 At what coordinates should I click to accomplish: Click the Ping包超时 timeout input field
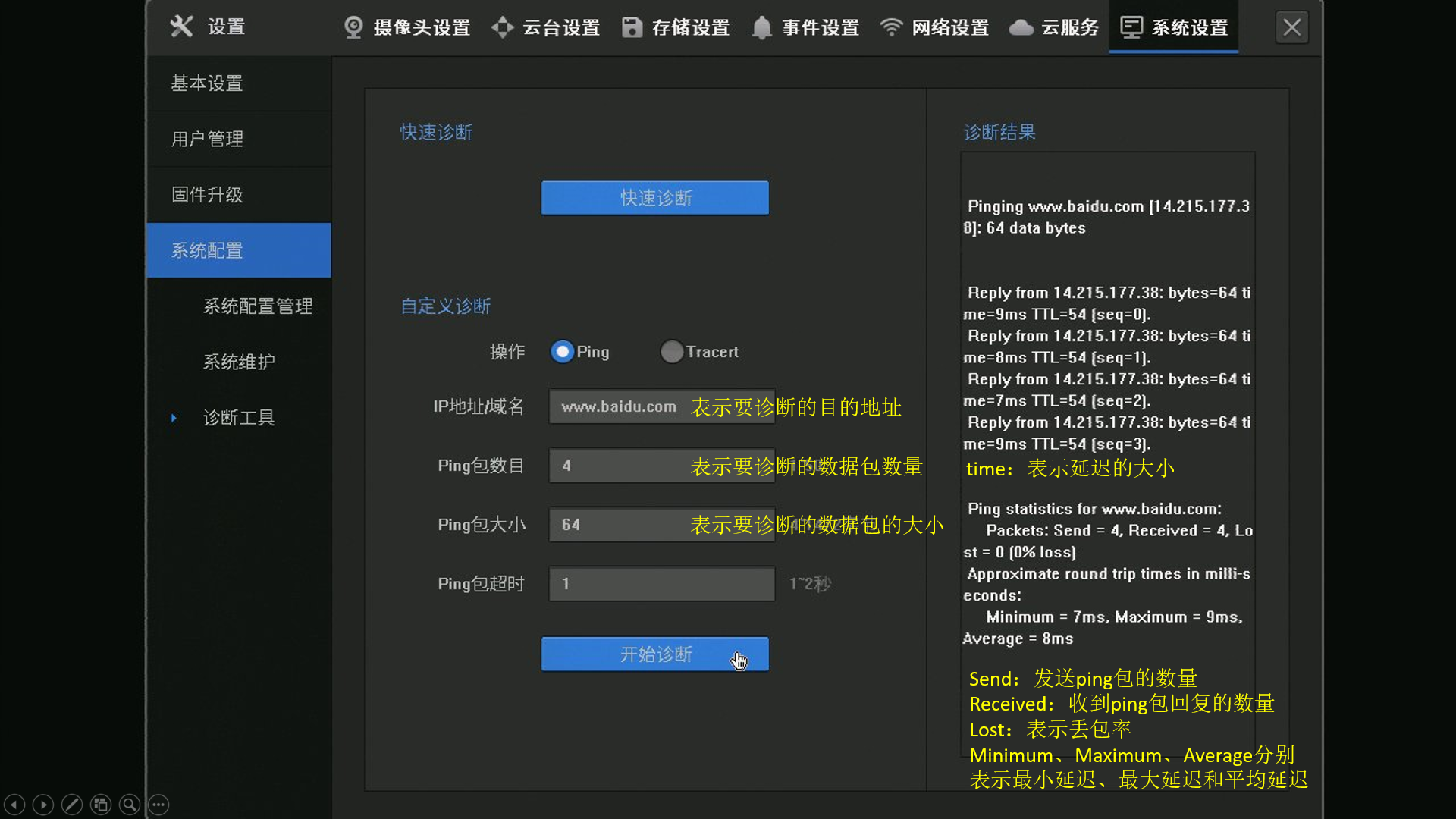[661, 584]
